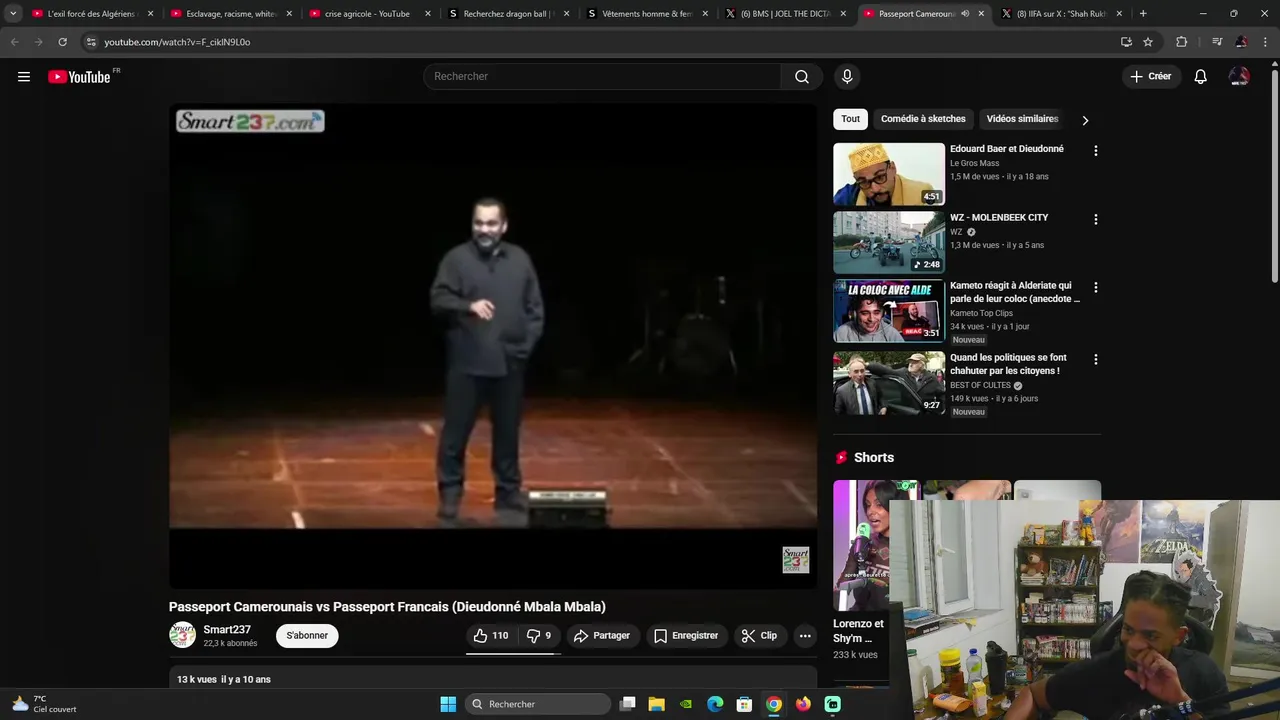
Task: Open Firefox from taskbar
Action: click(803, 704)
